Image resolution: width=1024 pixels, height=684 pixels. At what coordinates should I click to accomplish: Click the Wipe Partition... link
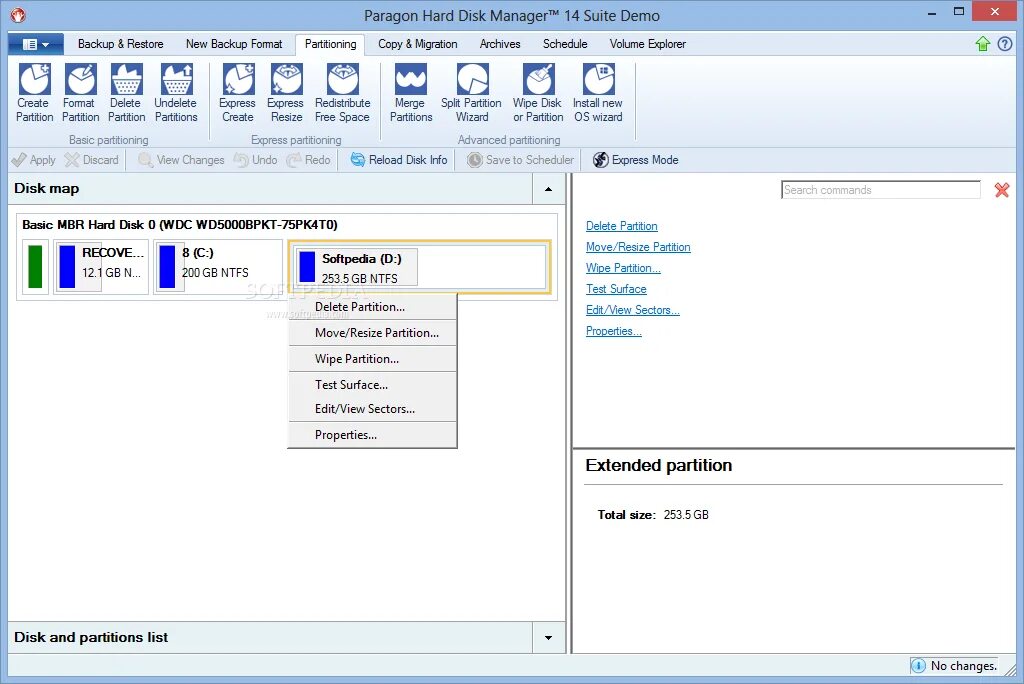[x=623, y=268]
